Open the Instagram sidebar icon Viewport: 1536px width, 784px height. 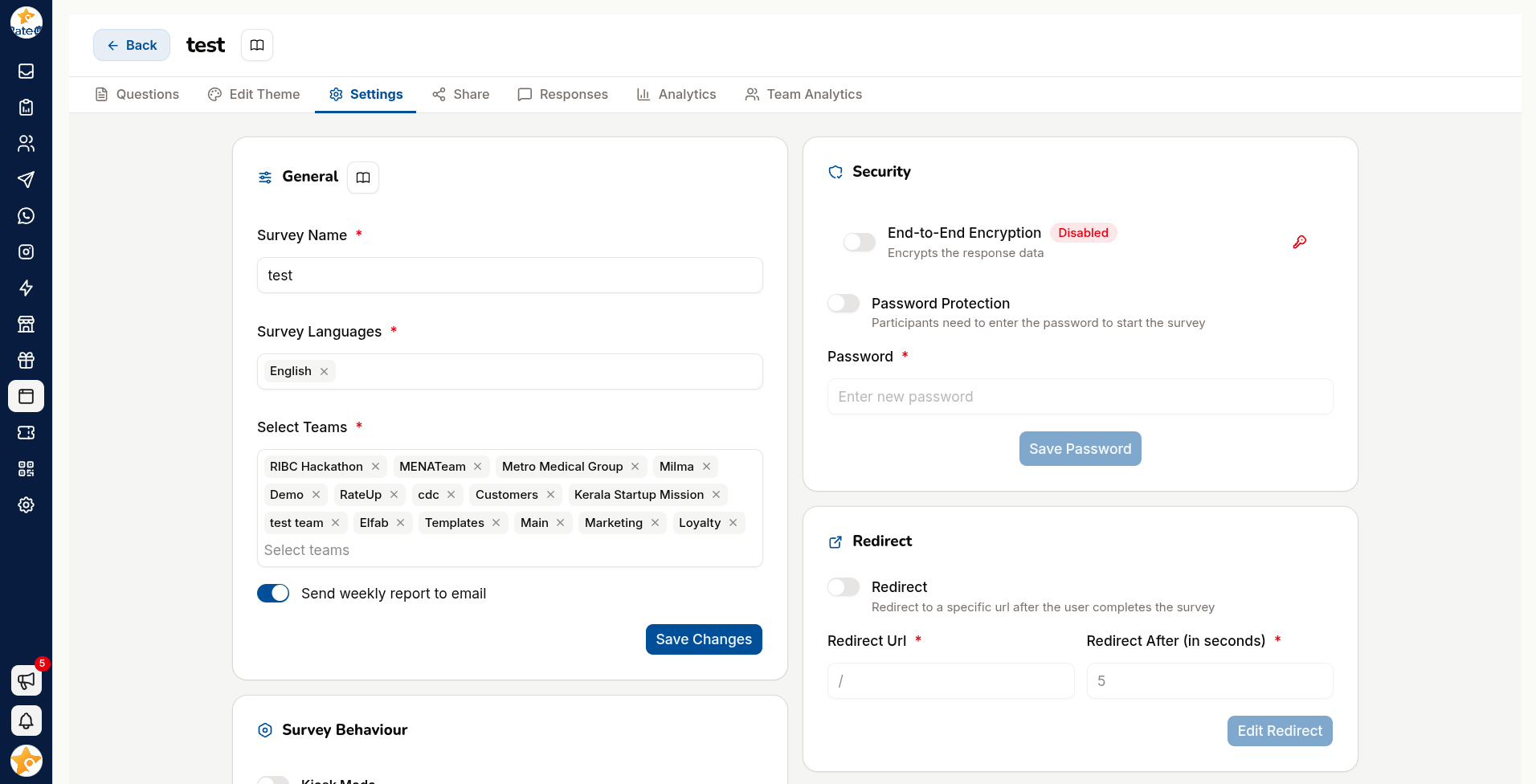pos(26,252)
